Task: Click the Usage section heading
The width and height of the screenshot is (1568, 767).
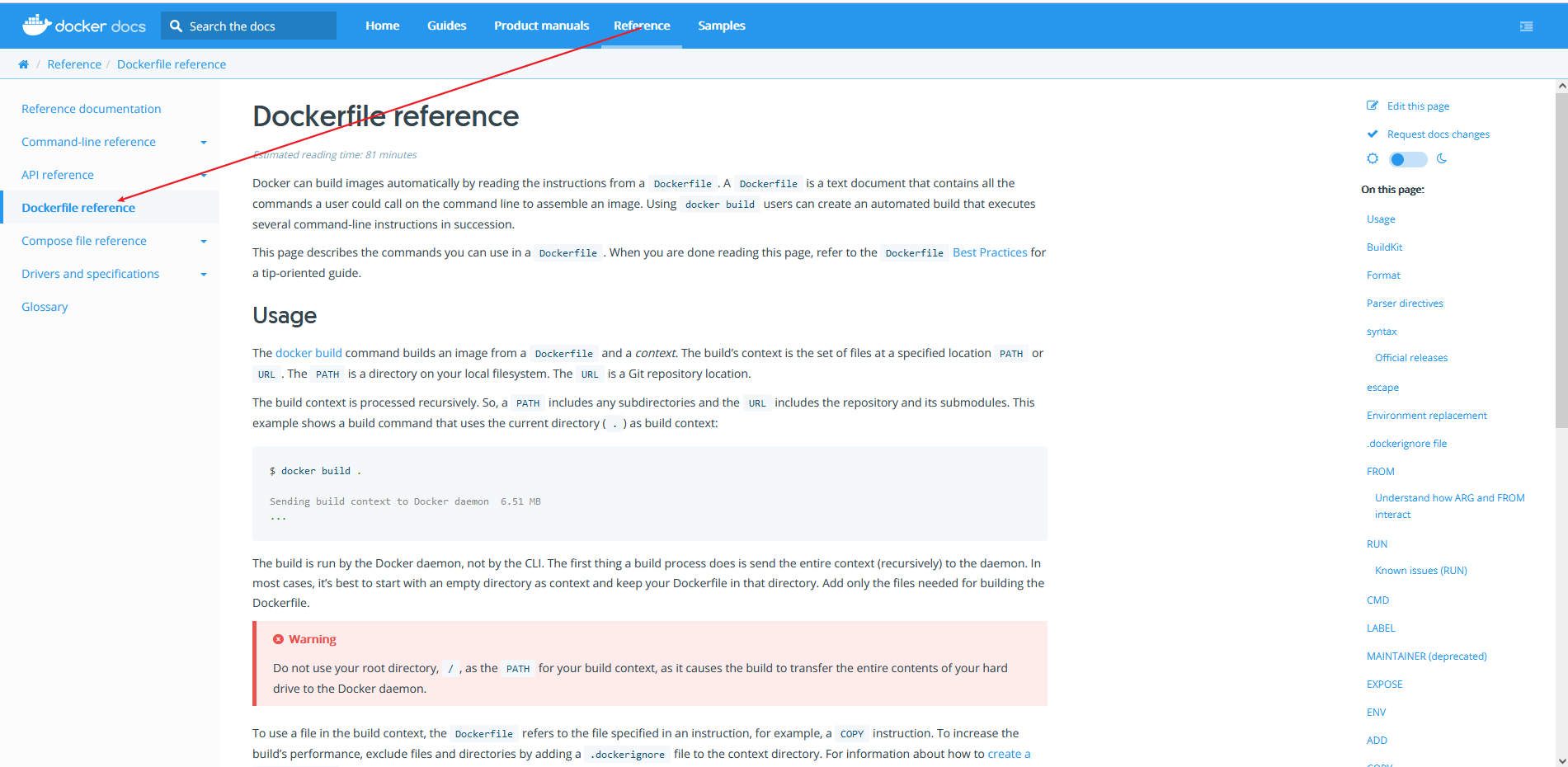Action: pos(285,315)
